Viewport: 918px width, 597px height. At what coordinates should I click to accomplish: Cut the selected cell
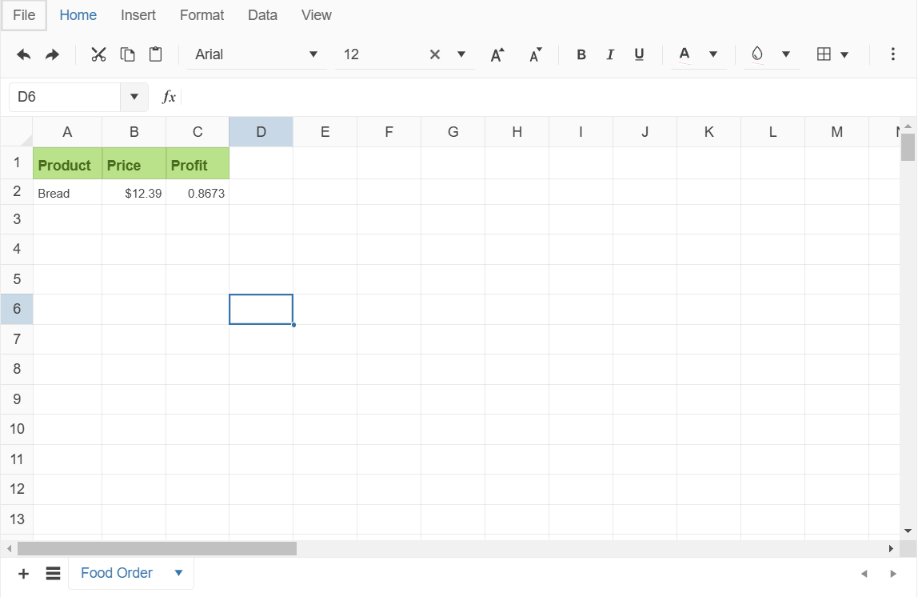coord(98,55)
